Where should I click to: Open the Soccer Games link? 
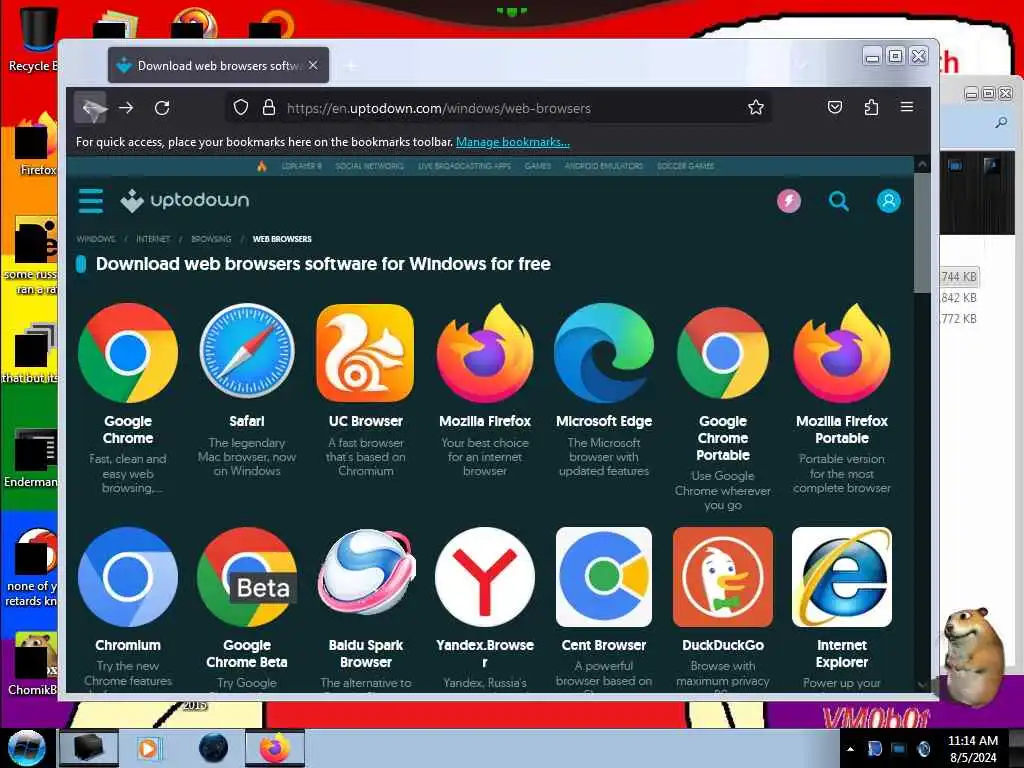(x=685, y=166)
